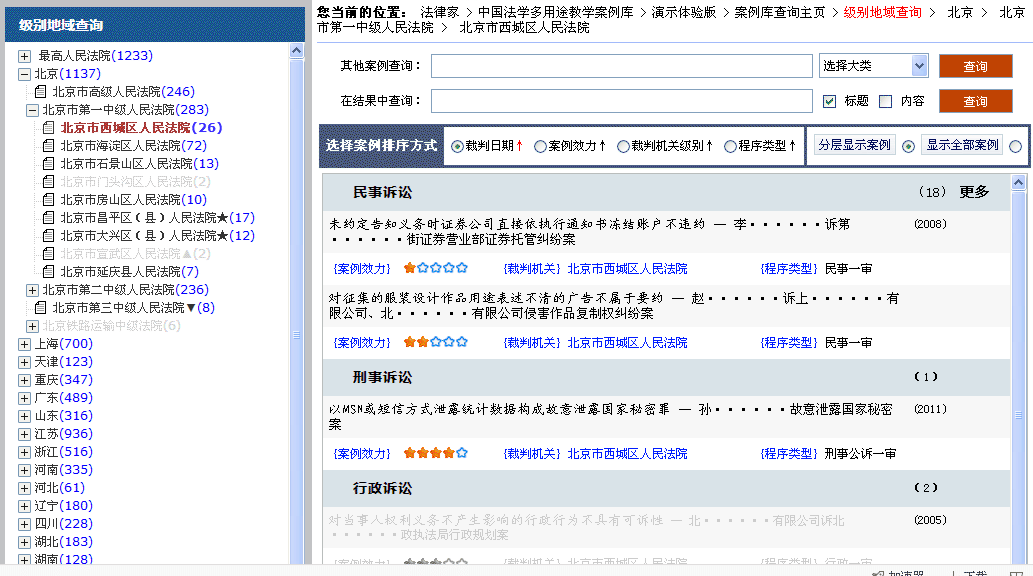Click star rating of the 故意泄露国家秘密 case

pyautogui.click(x=435, y=453)
